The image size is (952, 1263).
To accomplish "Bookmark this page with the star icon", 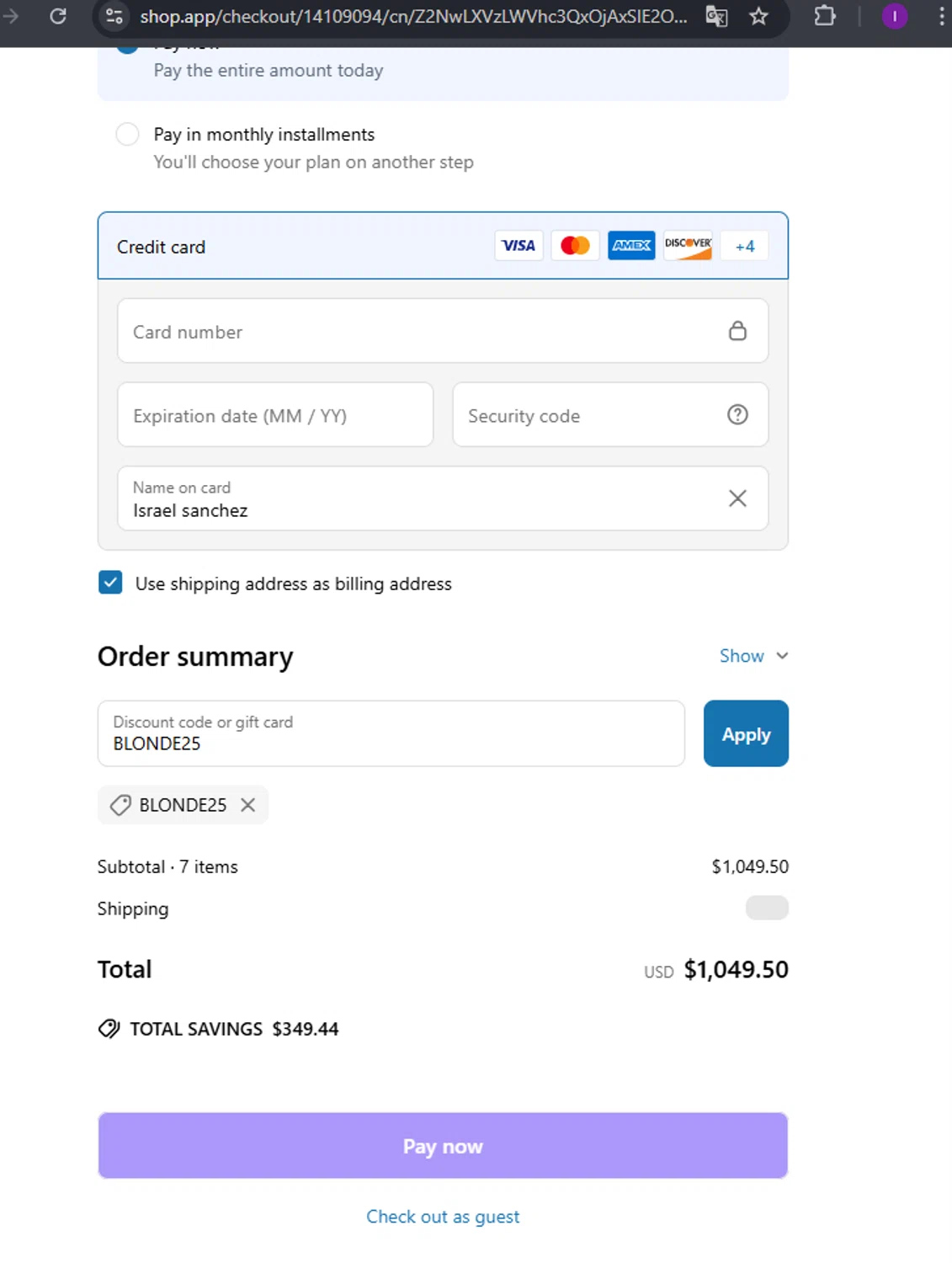I will pyautogui.click(x=758, y=16).
